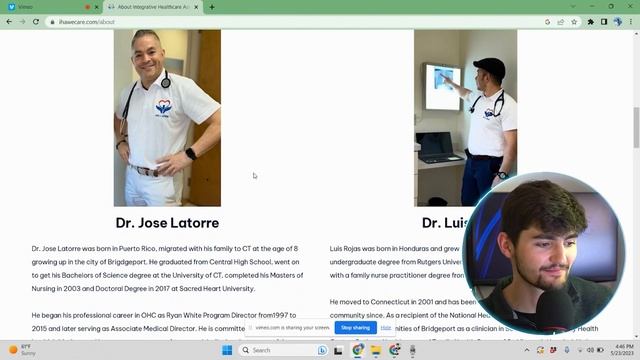Show hidden system tray icons
640x360 pixels.
[x=527, y=350]
